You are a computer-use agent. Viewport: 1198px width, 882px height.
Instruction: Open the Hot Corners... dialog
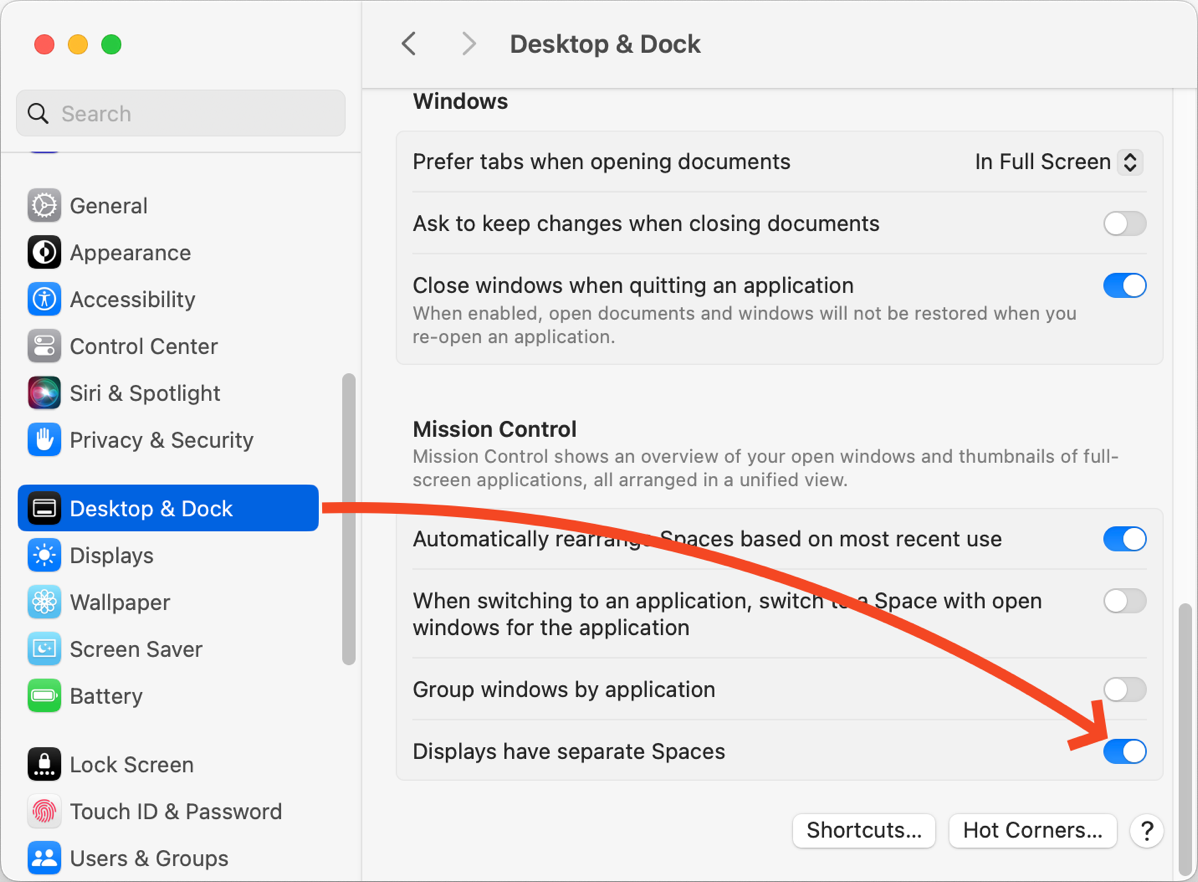1032,831
